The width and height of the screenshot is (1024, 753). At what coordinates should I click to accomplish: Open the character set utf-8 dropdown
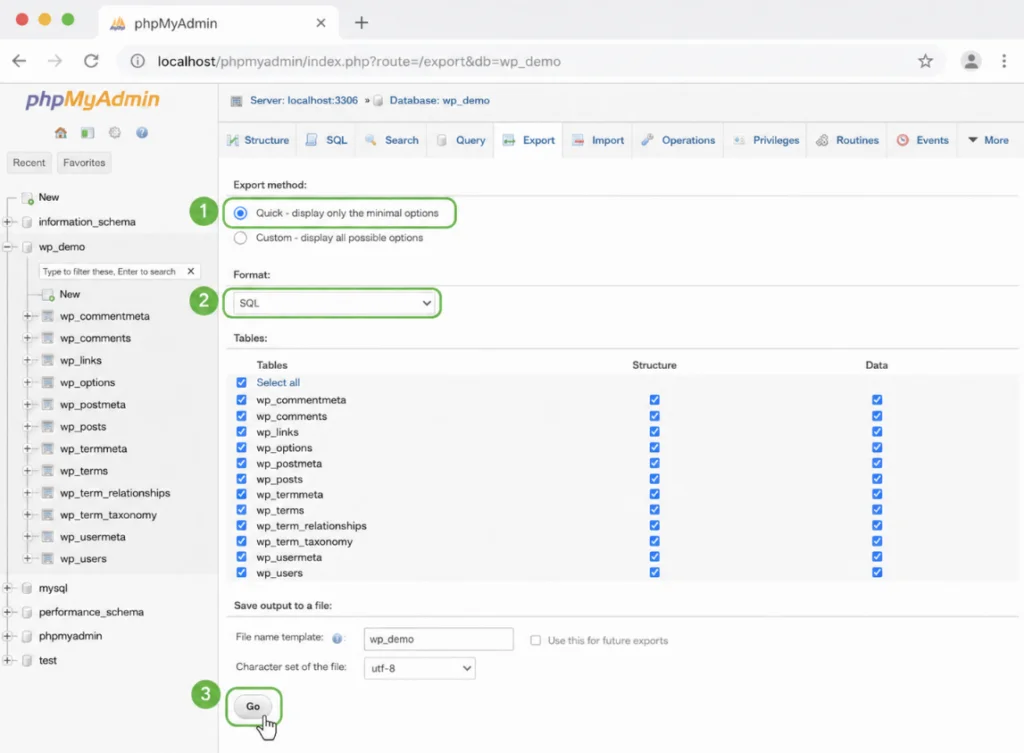[419, 668]
